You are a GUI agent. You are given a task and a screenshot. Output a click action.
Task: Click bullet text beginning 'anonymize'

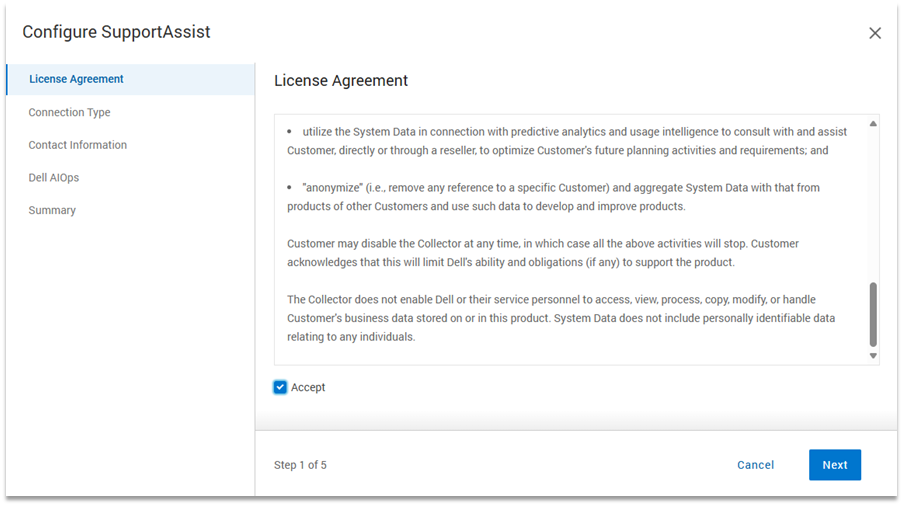pos(553,197)
